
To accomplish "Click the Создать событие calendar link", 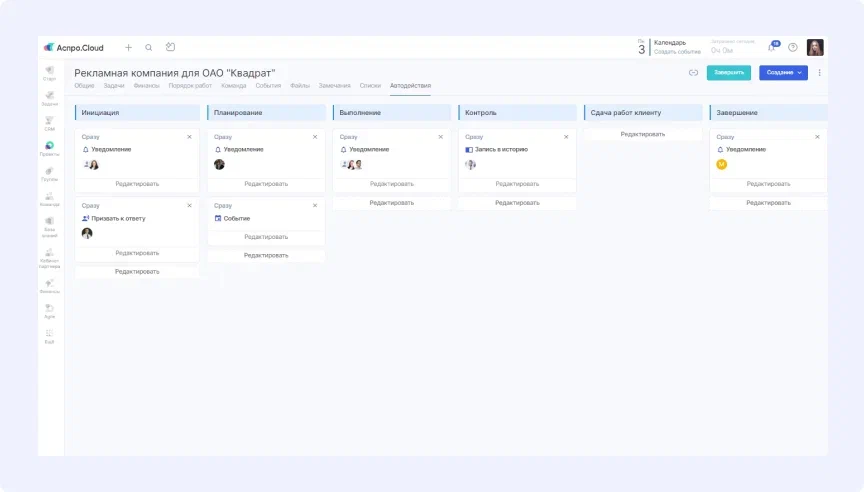I will coord(677,51).
